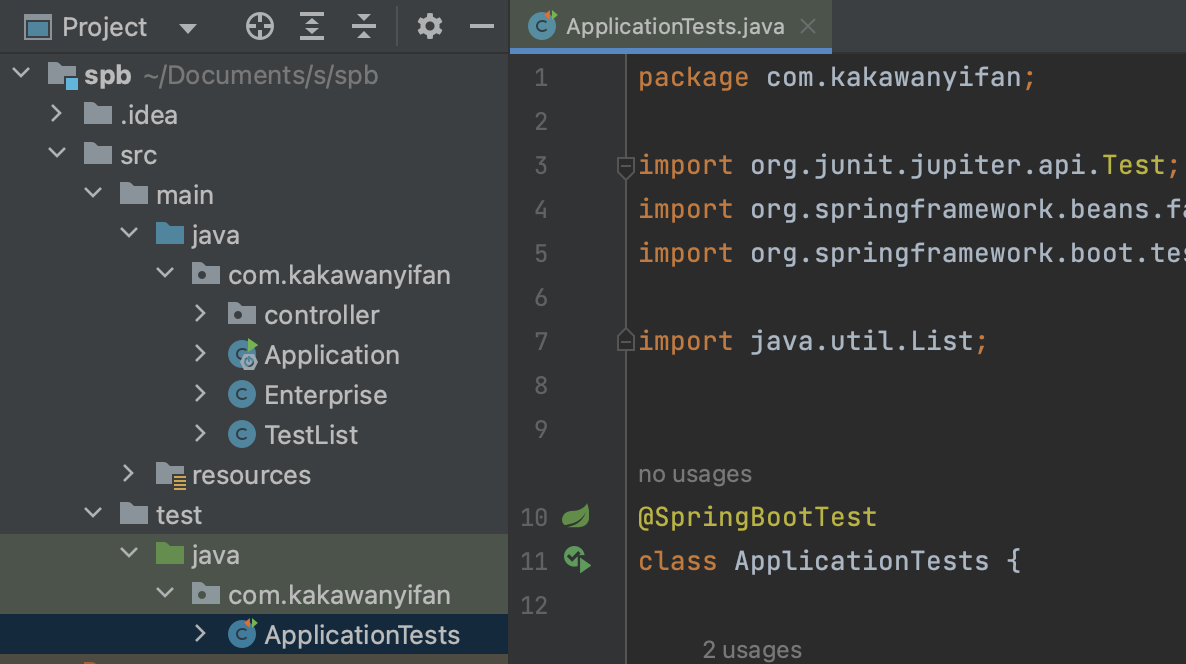Image resolution: width=1186 pixels, height=664 pixels.
Task: Select Enterprise class in tree
Action: pyautogui.click(x=325, y=395)
